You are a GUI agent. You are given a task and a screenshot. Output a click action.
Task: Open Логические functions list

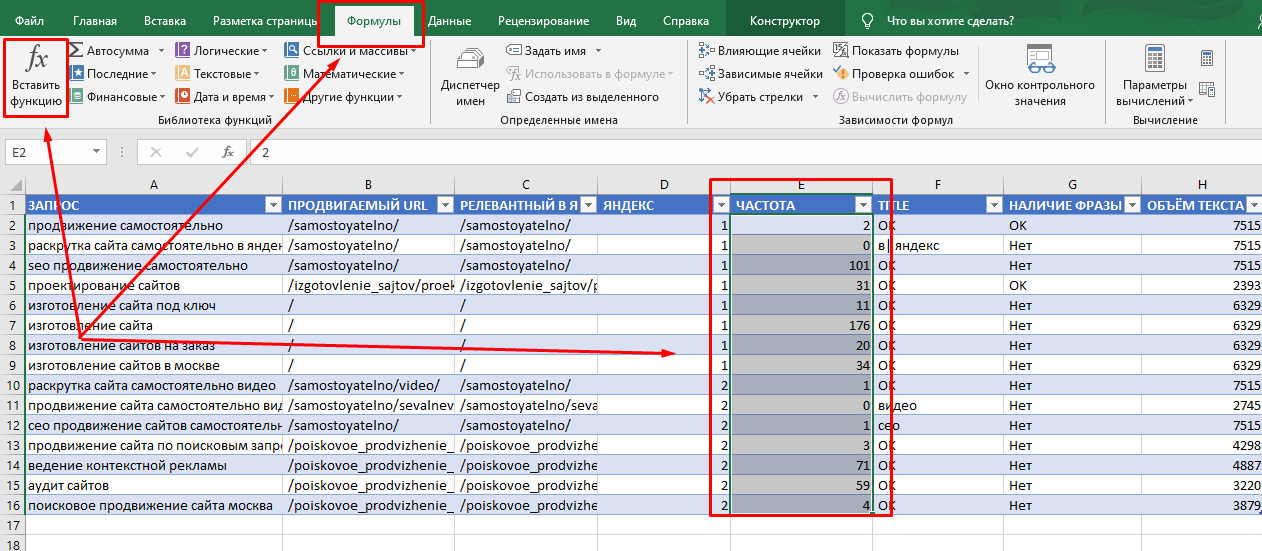[x=221, y=50]
